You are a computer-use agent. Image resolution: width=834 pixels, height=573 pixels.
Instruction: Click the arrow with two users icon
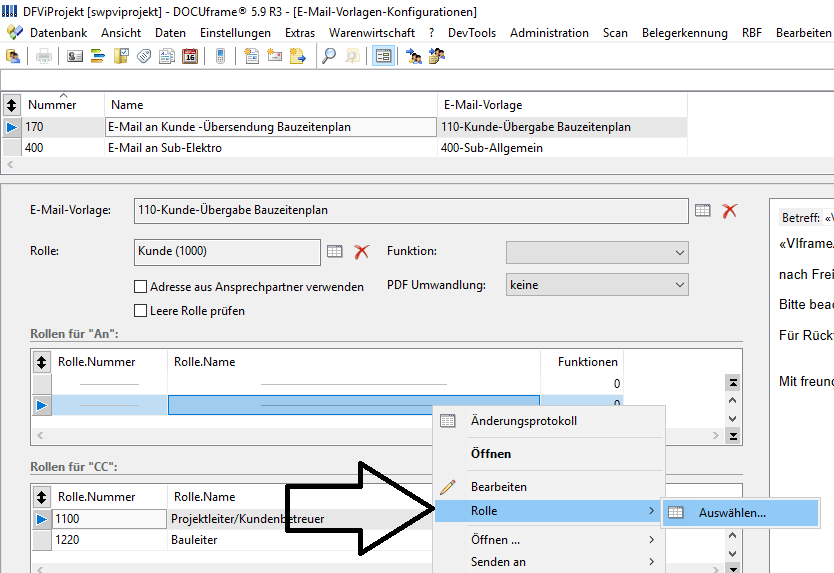pyautogui.click(x=414, y=56)
